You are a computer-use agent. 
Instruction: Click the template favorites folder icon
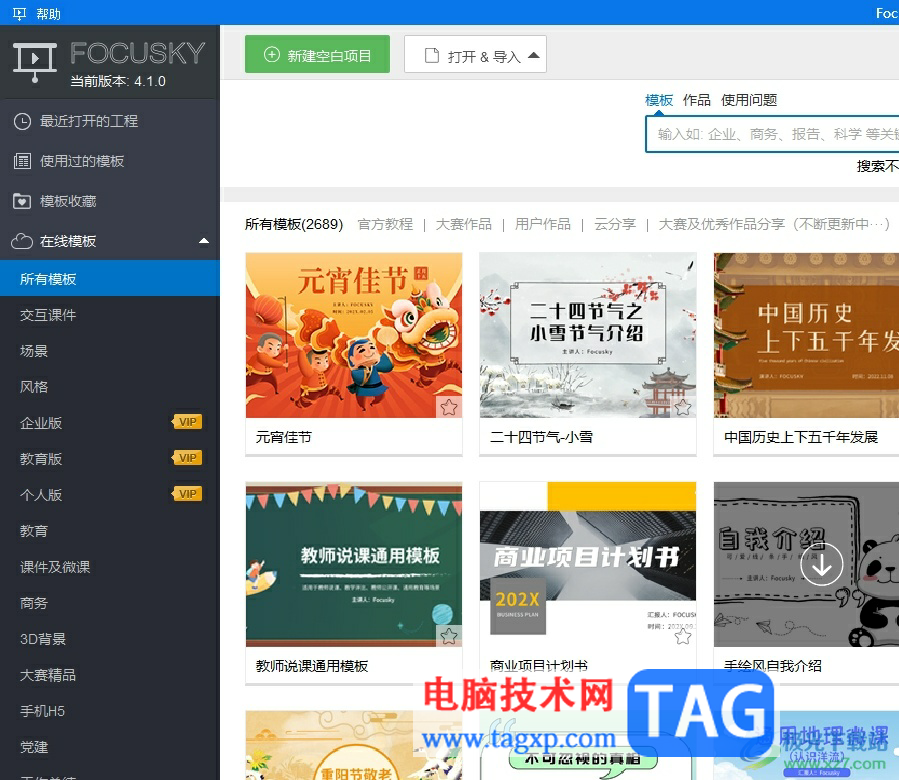click(x=22, y=201)
